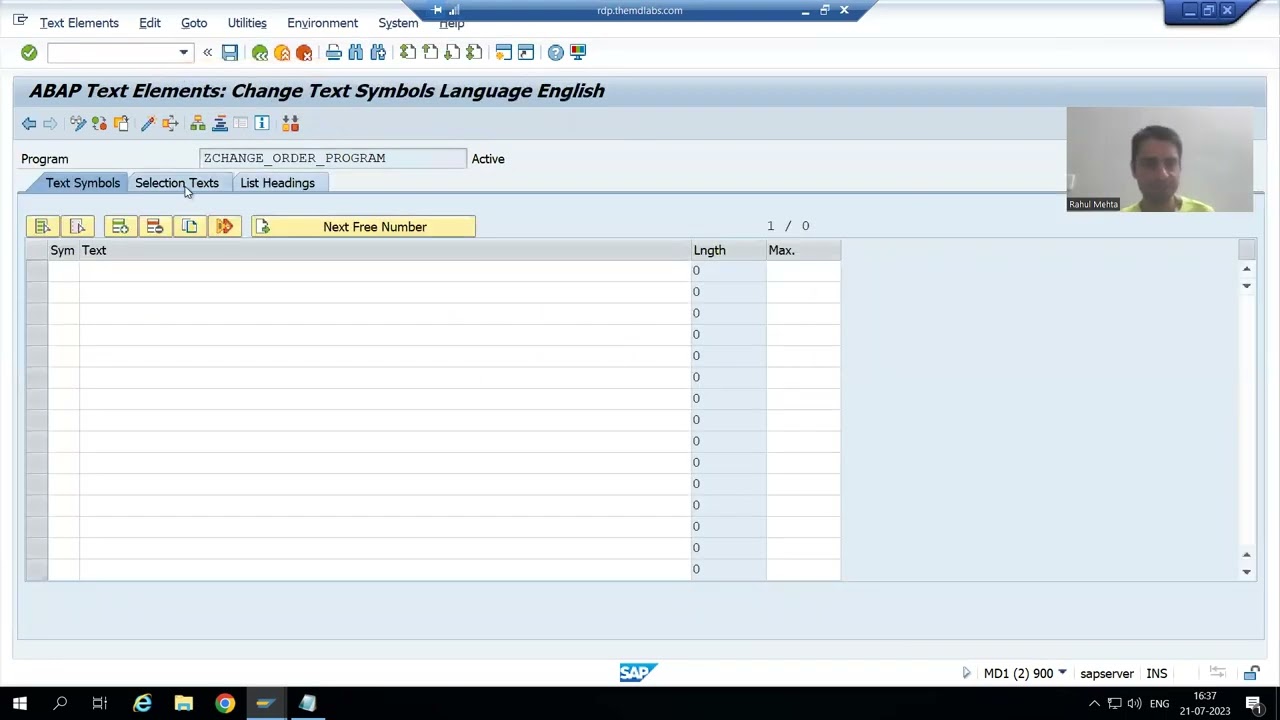Click the Lngth column header
The image size is (1280, 720).
(x=728, y=250)
